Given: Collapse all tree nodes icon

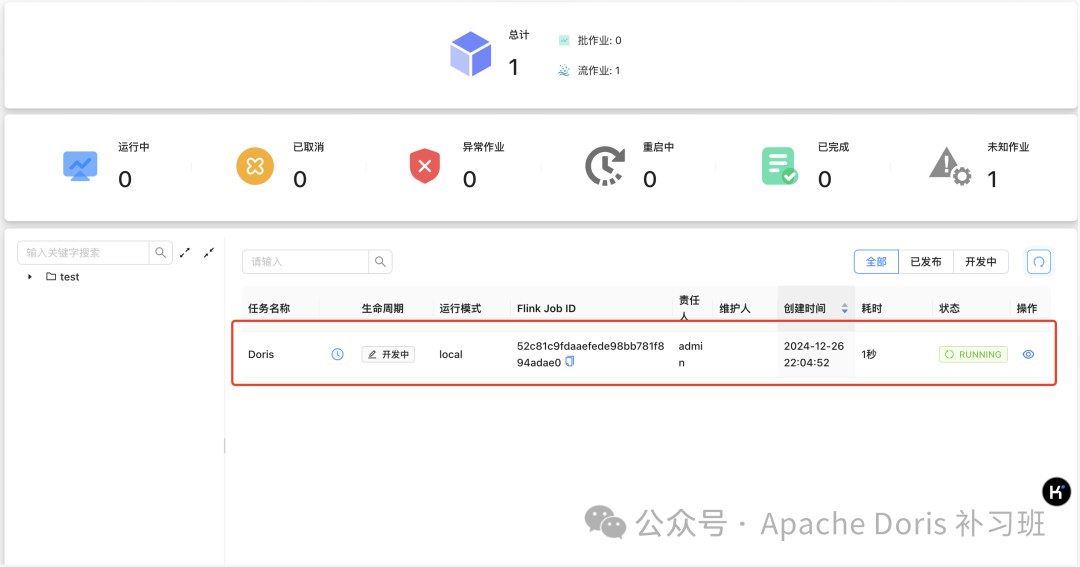Looking at the screenshot, I should (x=209, y=253).
